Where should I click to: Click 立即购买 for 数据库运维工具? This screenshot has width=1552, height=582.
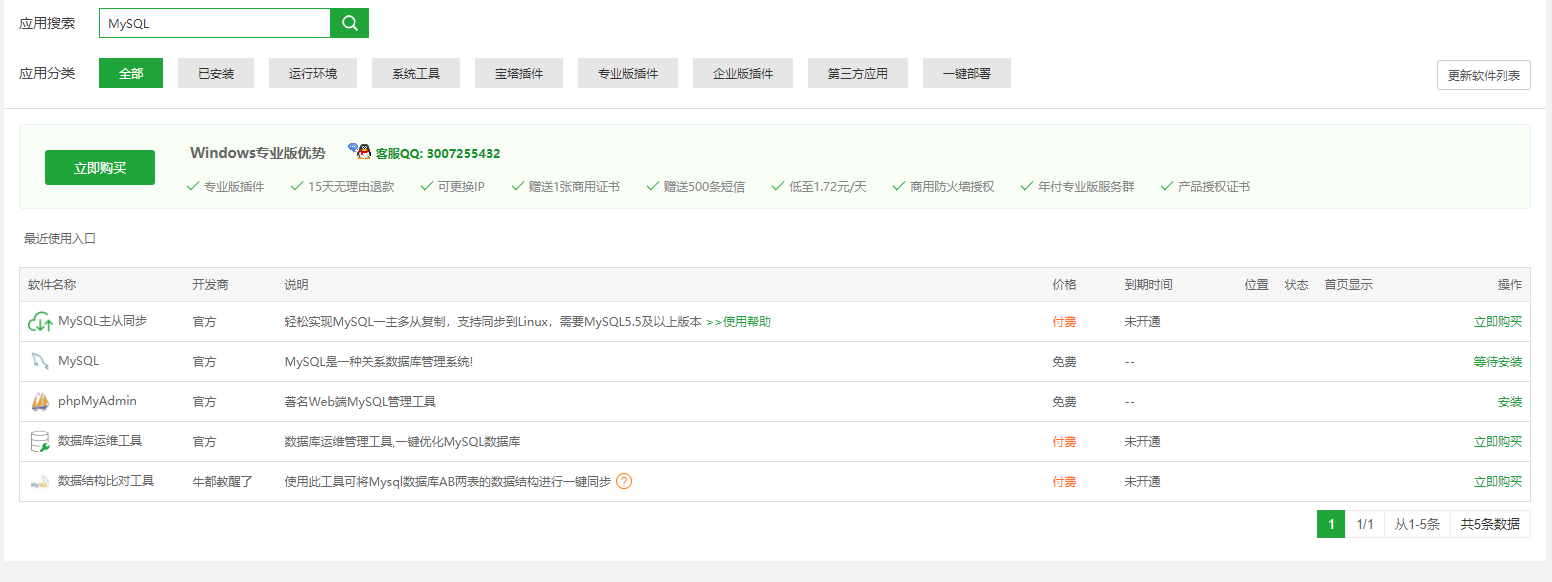pos(1498,442)
